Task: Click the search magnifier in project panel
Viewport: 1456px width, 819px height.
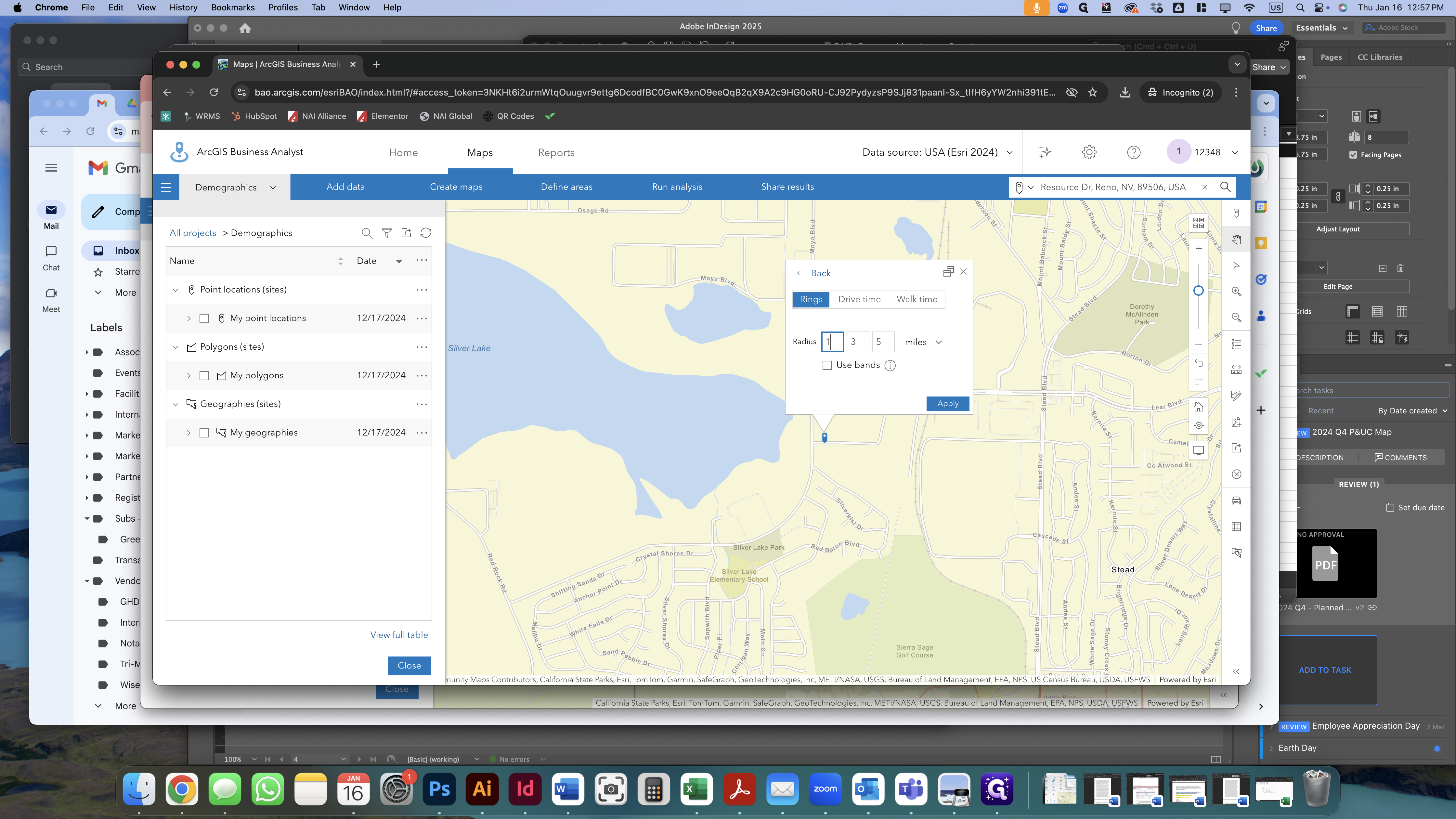Action: [x=367, y=233]
